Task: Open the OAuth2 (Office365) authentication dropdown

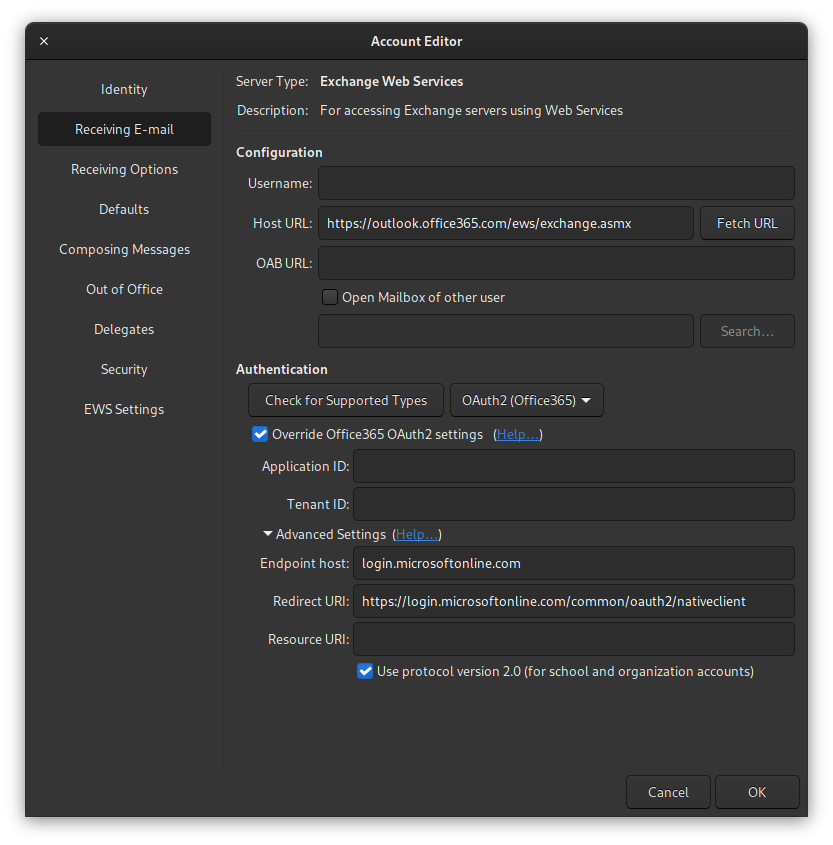Action: click(526, 400)
